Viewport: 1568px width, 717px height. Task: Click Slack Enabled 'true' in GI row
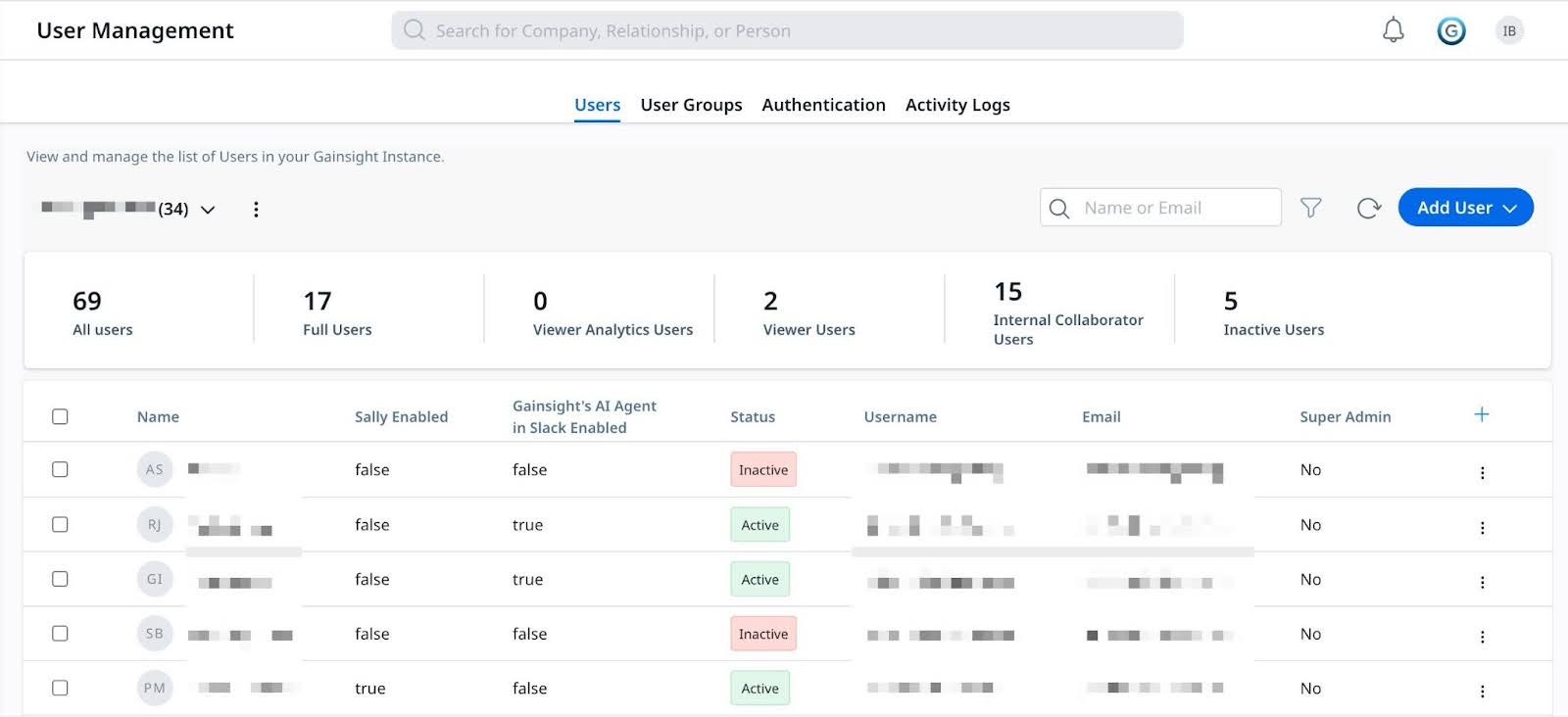527,580
